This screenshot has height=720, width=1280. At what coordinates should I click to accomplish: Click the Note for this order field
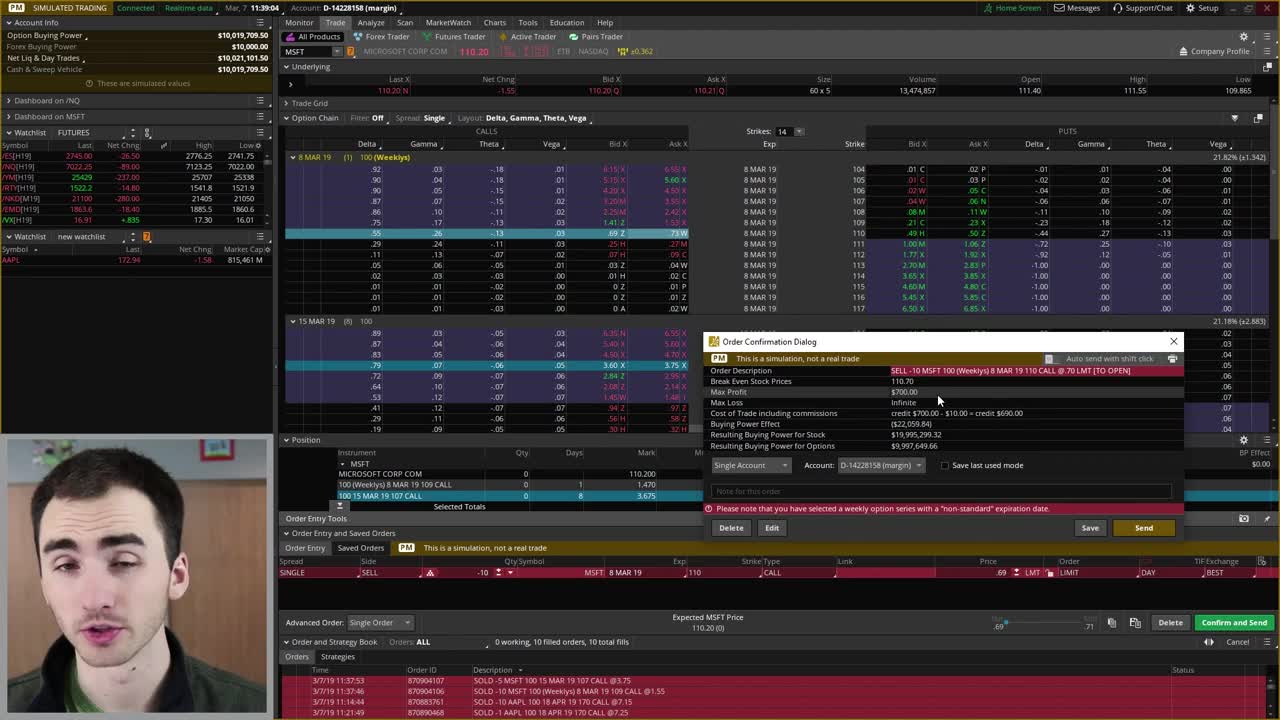coord(940,491)
